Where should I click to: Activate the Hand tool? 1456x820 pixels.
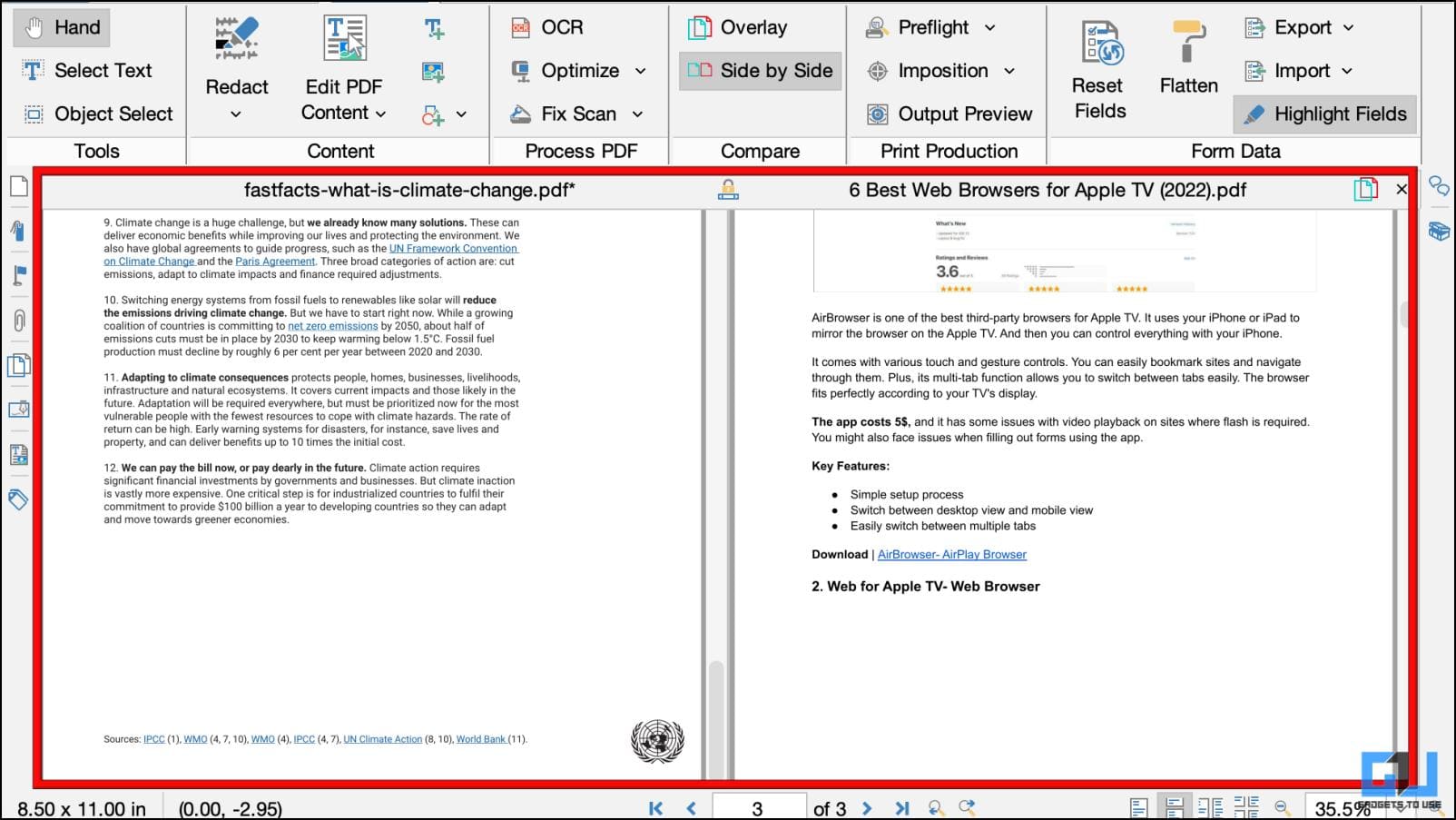point(62,27)
